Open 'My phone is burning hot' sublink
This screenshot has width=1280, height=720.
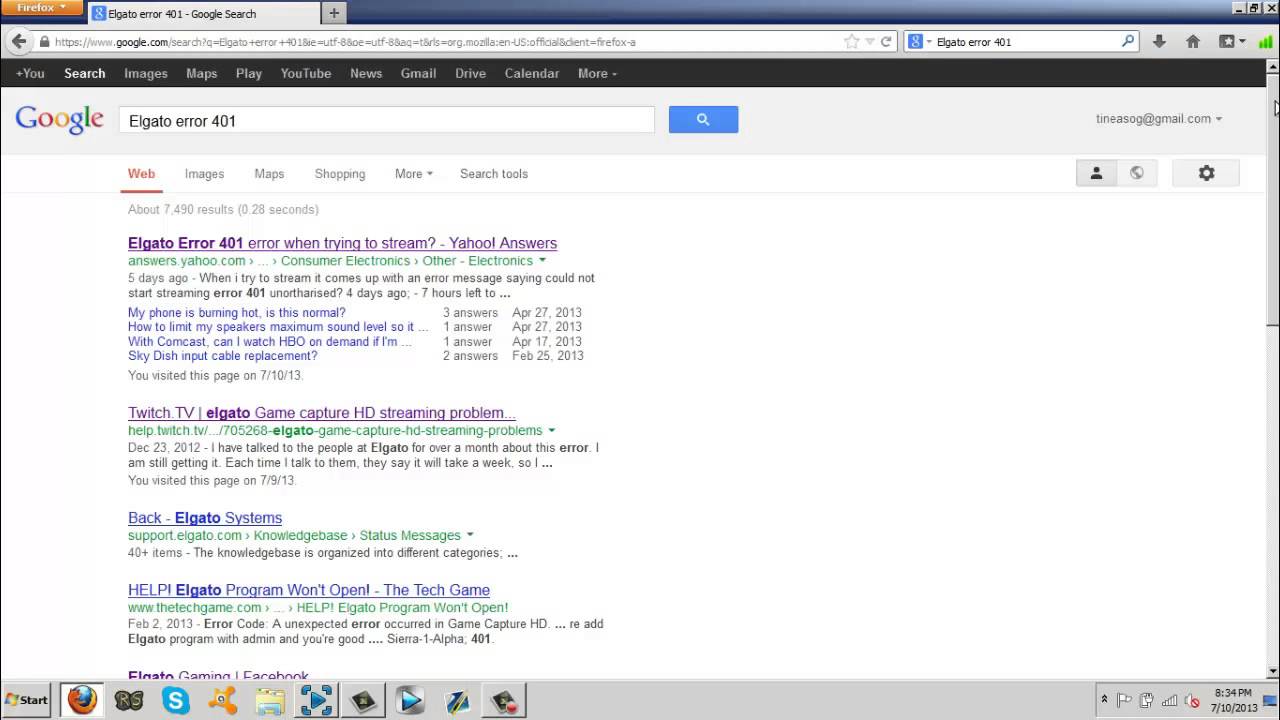coord(237,312)
